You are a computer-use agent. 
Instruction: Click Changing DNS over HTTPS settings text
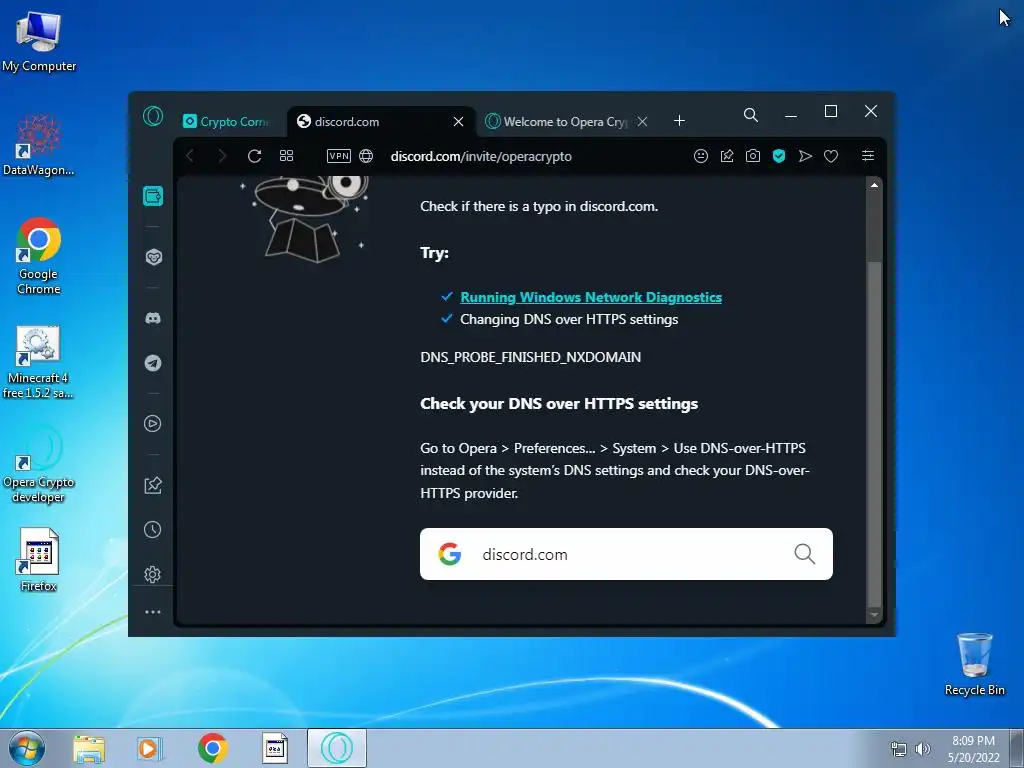pyautogui.click(x=569, y=319)
